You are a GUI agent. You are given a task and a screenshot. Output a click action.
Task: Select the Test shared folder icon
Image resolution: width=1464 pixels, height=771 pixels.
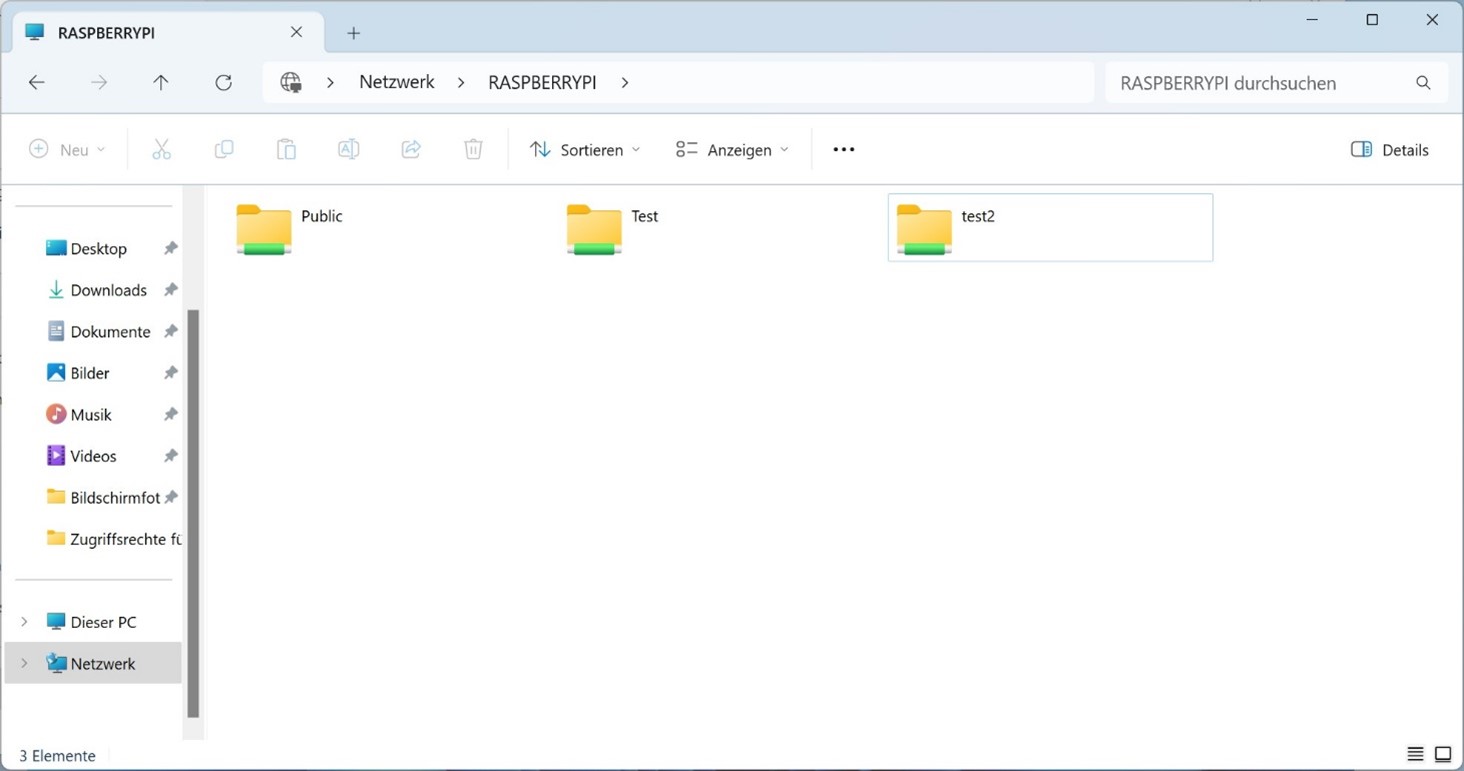tap(594, 229)
